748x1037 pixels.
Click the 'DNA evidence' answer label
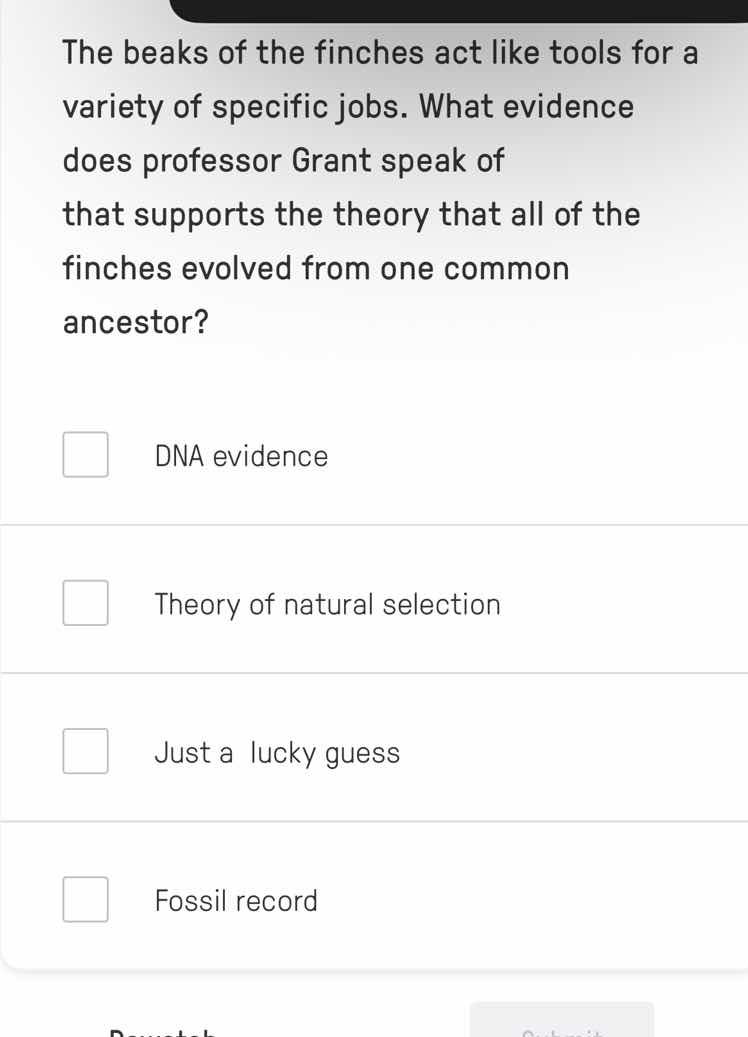tap(241, 457)
